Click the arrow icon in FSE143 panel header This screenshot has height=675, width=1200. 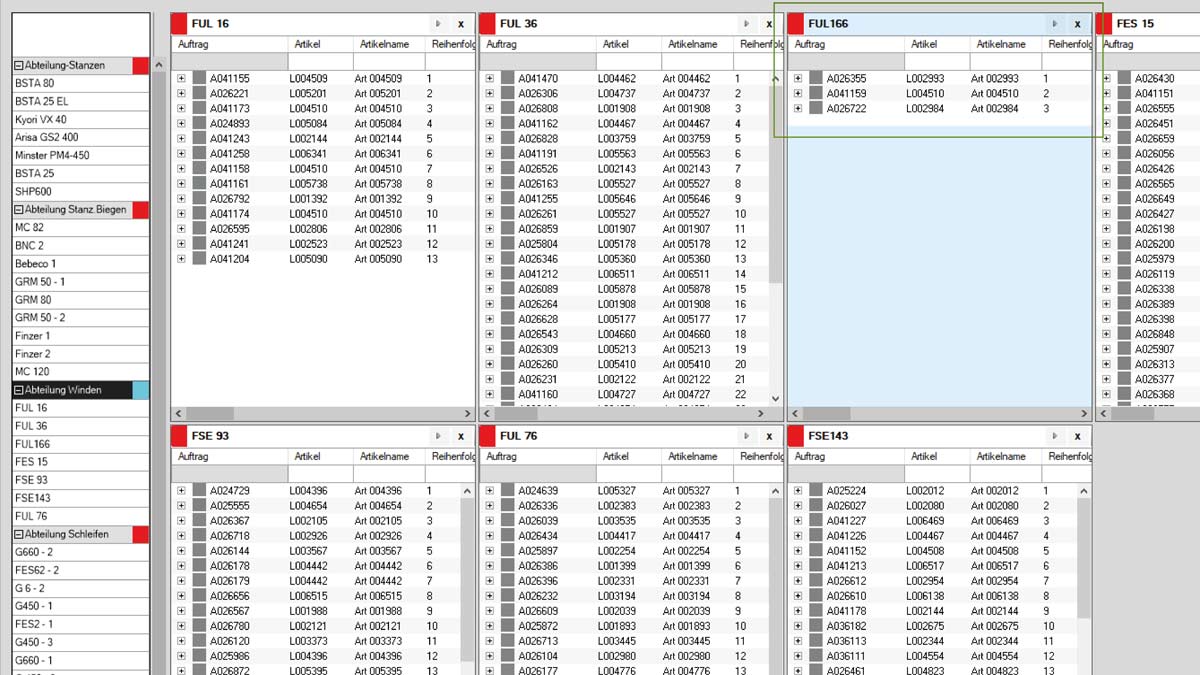[1054, 436]
